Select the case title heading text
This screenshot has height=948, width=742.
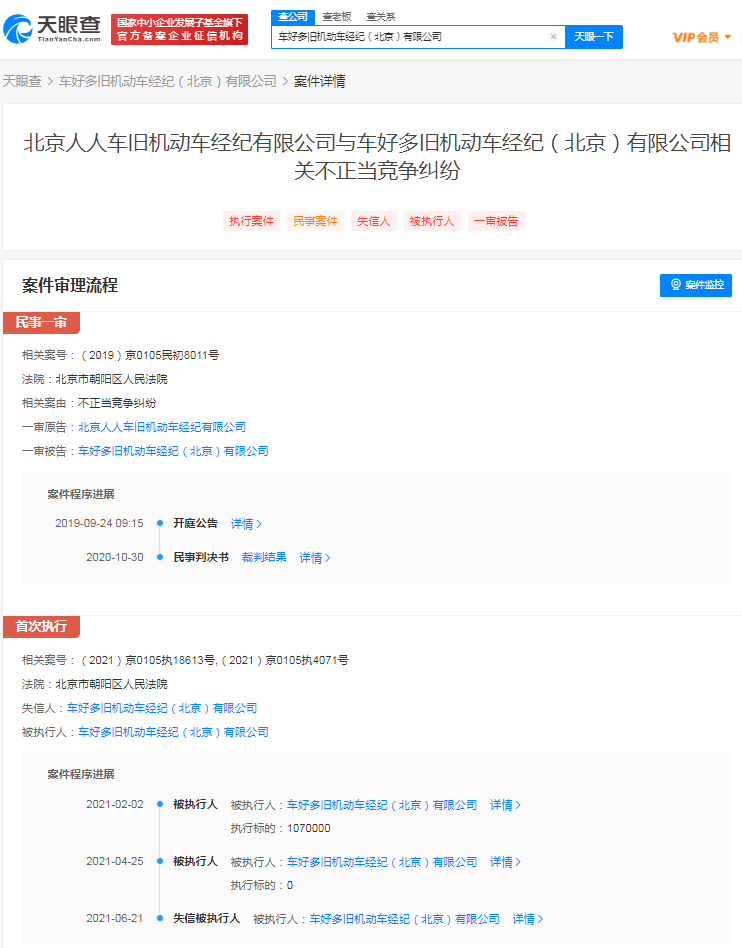pos(377,157)
